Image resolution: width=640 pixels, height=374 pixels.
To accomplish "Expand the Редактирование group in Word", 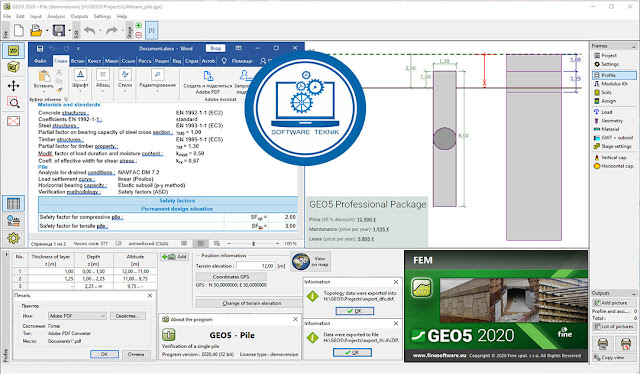I will [158, 79].
